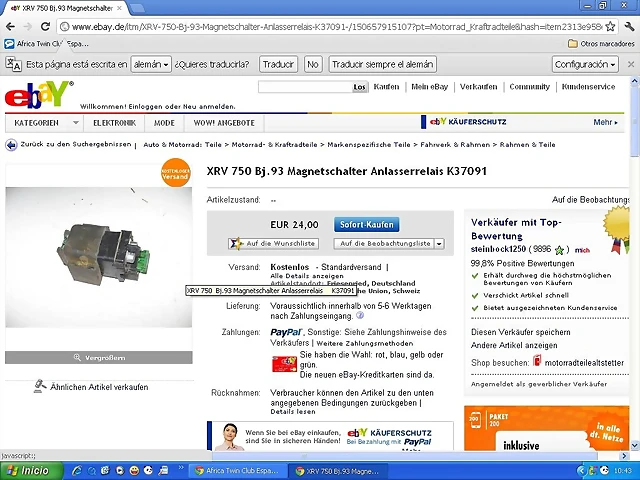
Task: Open the alemán language dropdown
Action: click(151, 64)
